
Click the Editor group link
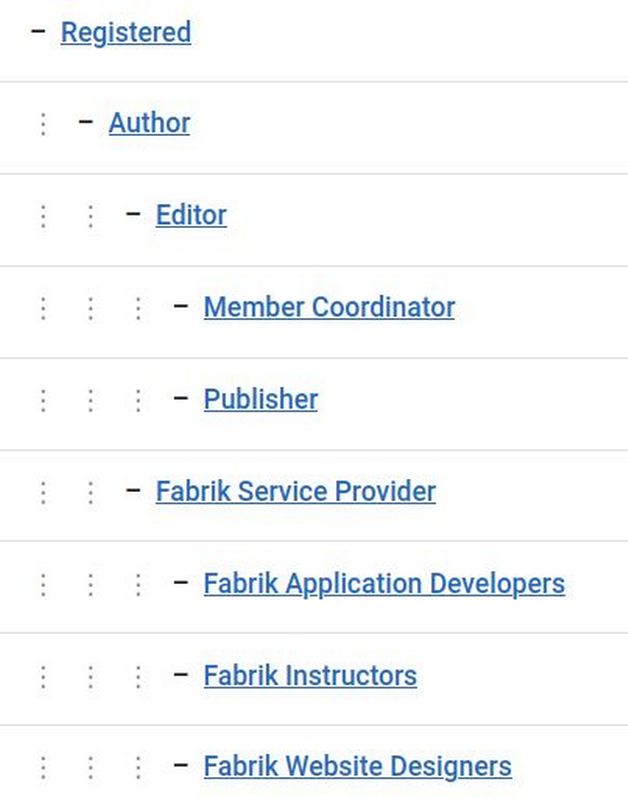(191, 215)
